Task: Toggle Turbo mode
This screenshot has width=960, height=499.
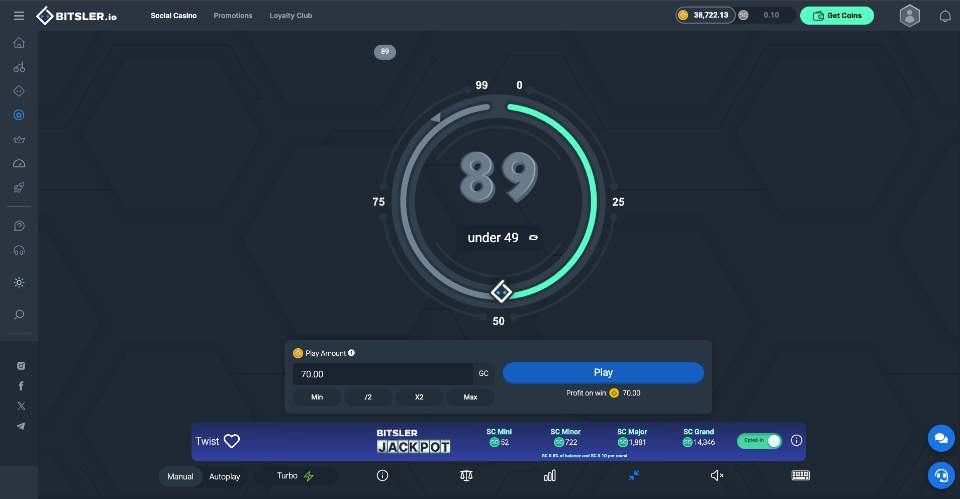Action: coord(296,476)
